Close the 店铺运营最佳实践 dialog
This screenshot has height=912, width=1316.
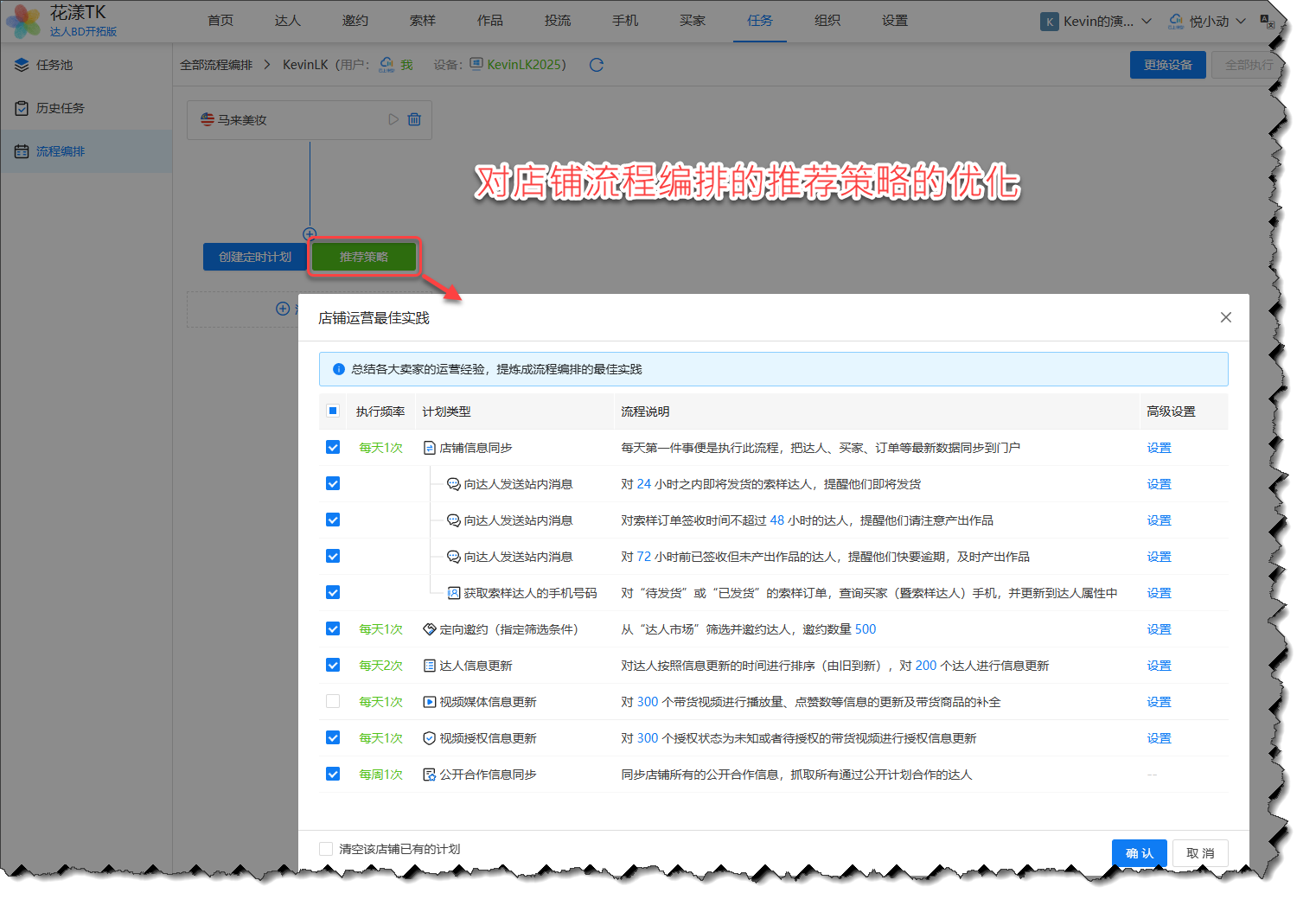click(x=1225, y=317)
